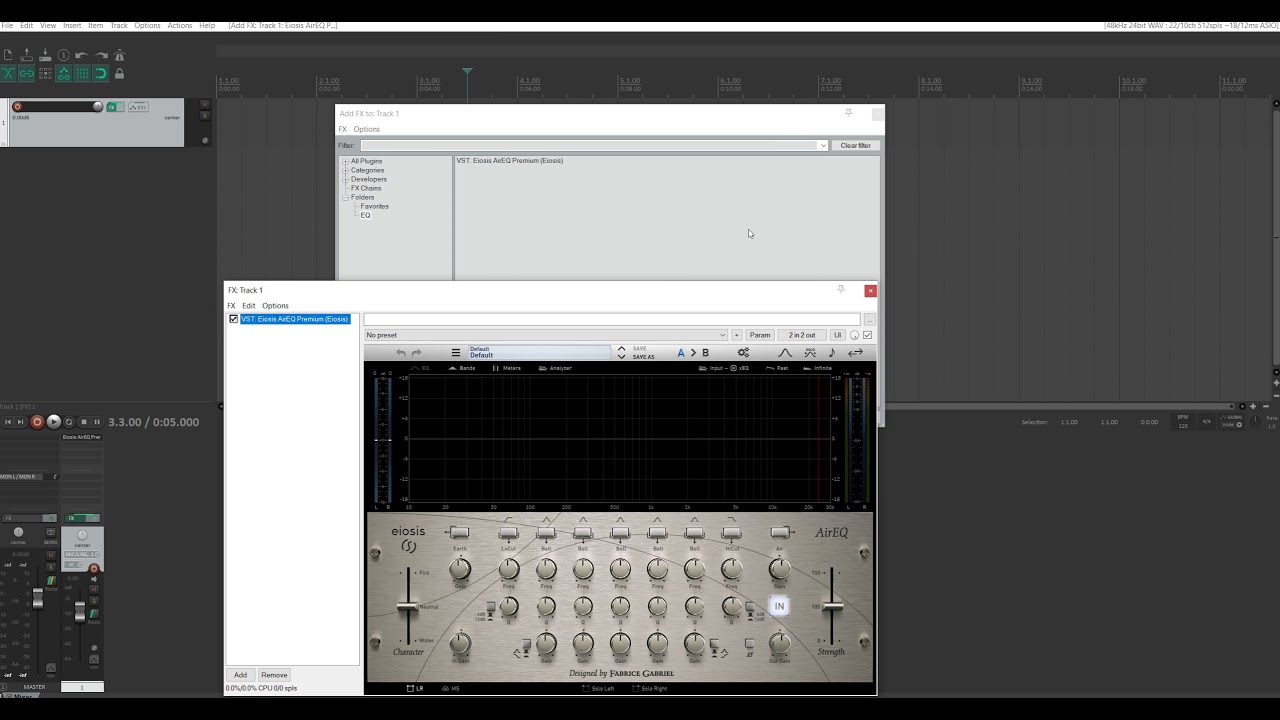Click the Param button
This screenshot has height=720, width=1280.
[760, 335]
